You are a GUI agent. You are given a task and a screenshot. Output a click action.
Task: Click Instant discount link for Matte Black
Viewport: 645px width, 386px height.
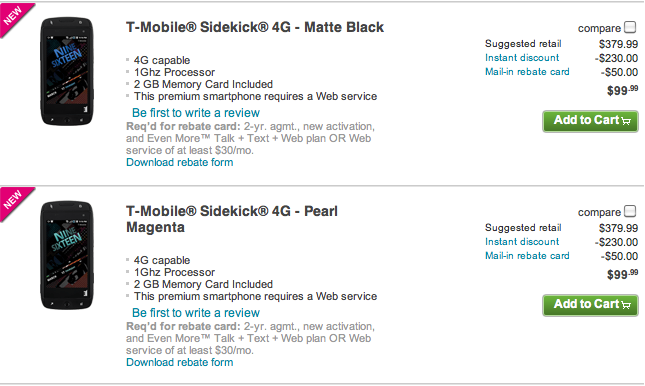click(522, 58)
